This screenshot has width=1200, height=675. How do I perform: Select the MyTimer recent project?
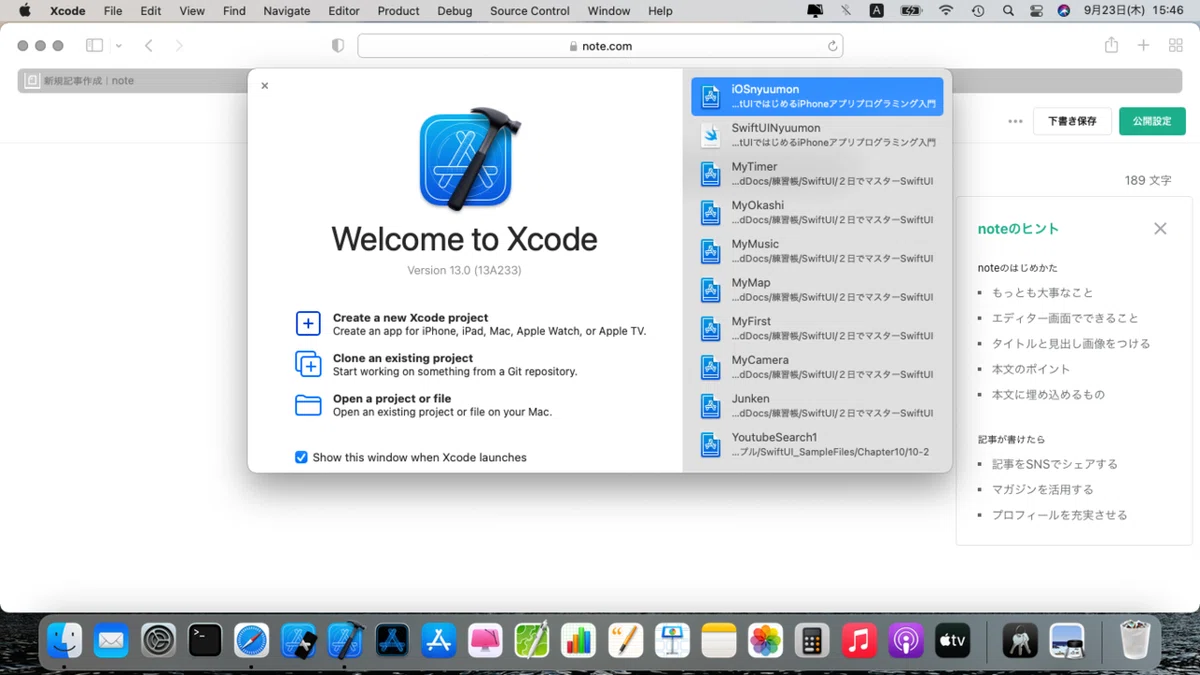coord(817,174)
